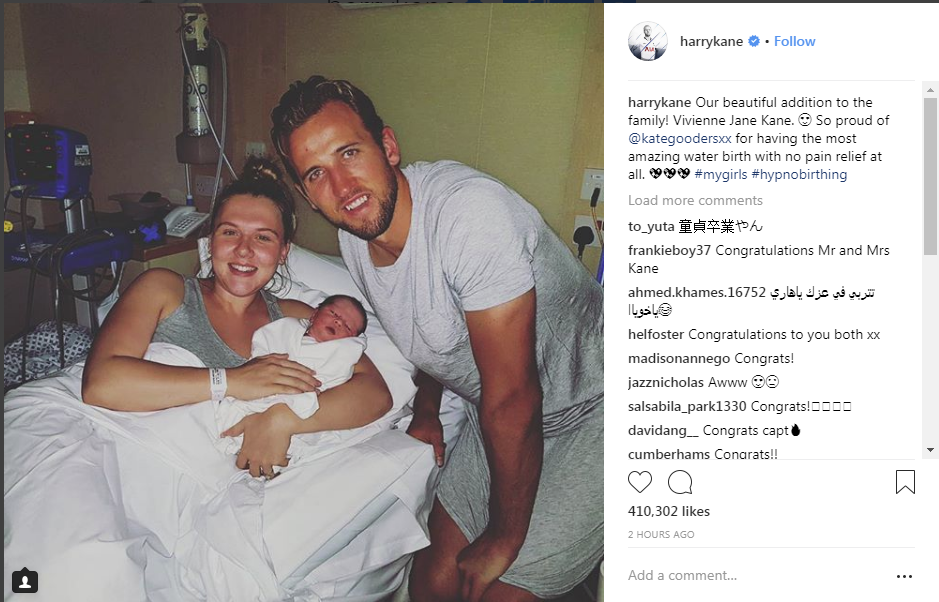Like the post with the heart icon
939x602 pixels.
click(640, 482)
